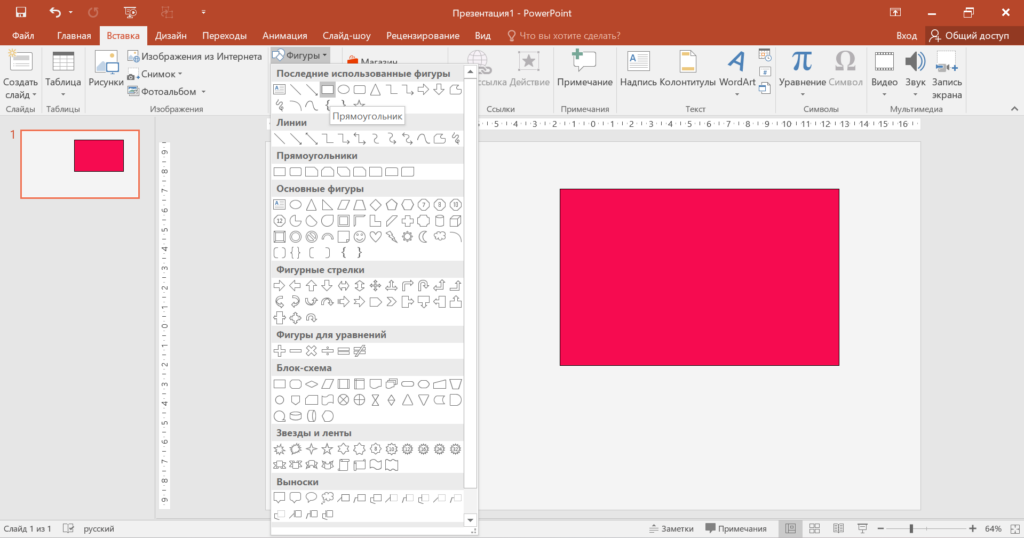Select the 5-point star shape

pos(327,449)
